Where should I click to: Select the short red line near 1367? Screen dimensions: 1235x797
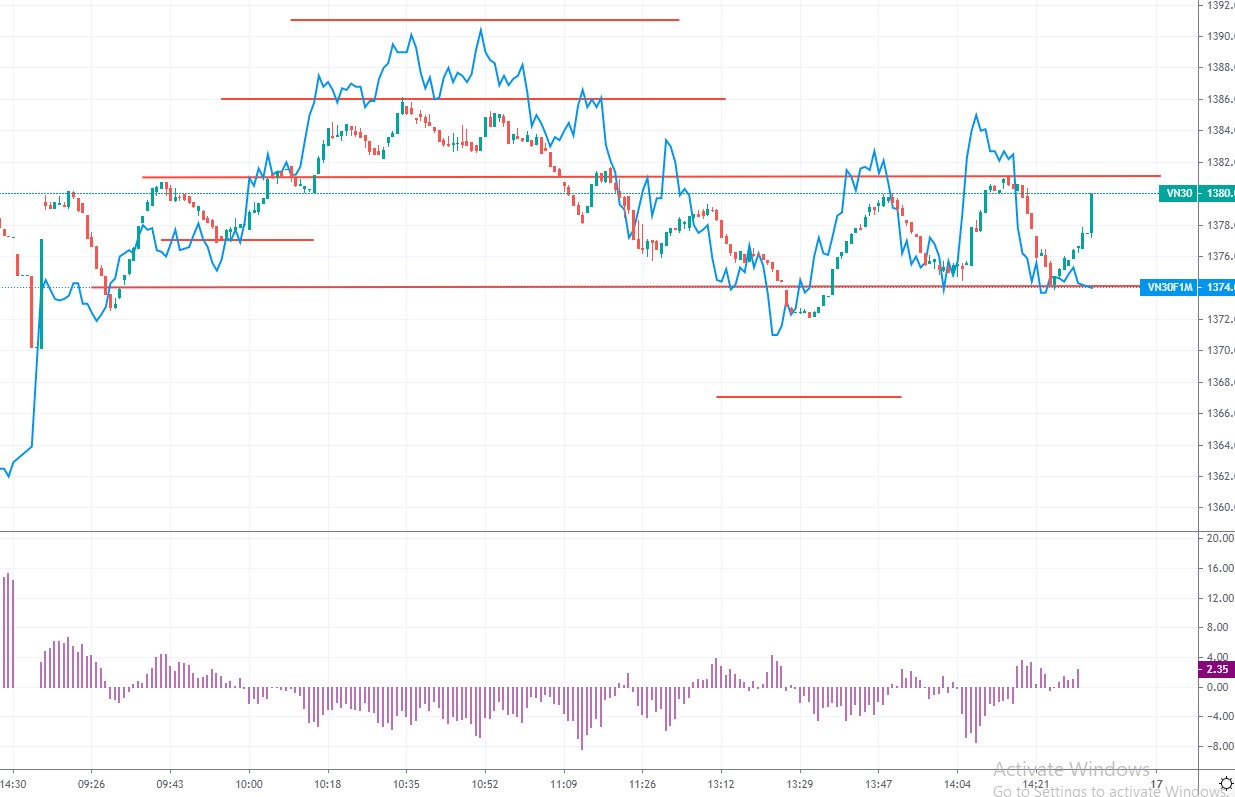pyautogui.click(x=809, y=397)
